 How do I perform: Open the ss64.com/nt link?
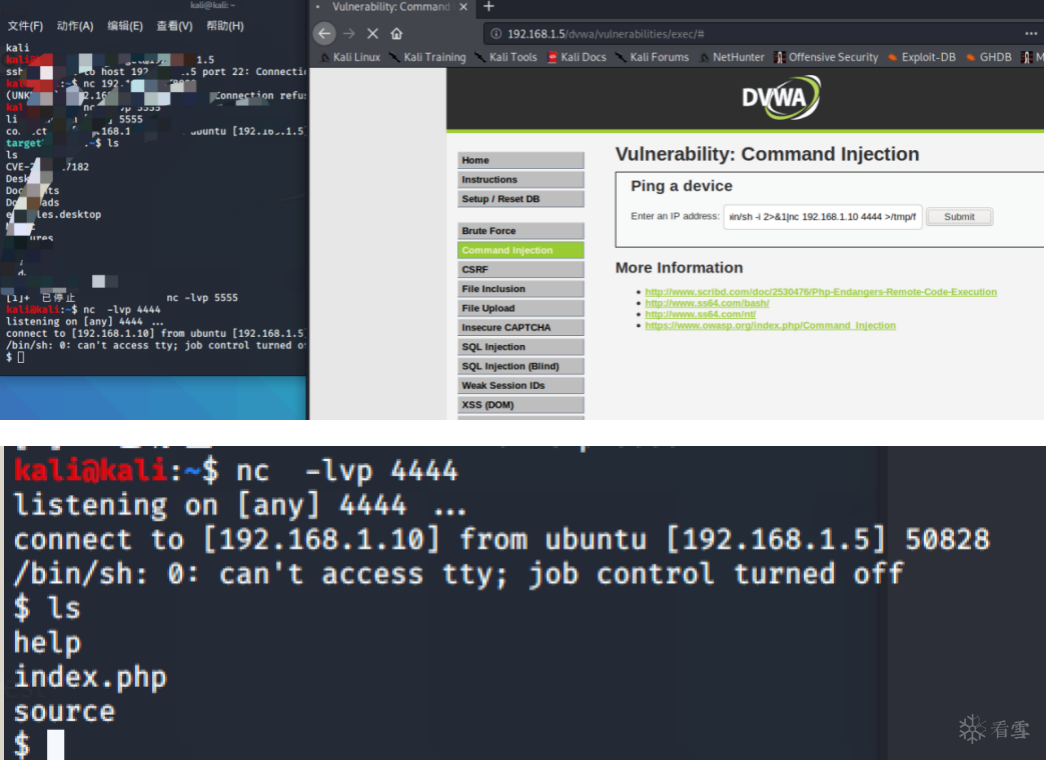pos(700,314)
